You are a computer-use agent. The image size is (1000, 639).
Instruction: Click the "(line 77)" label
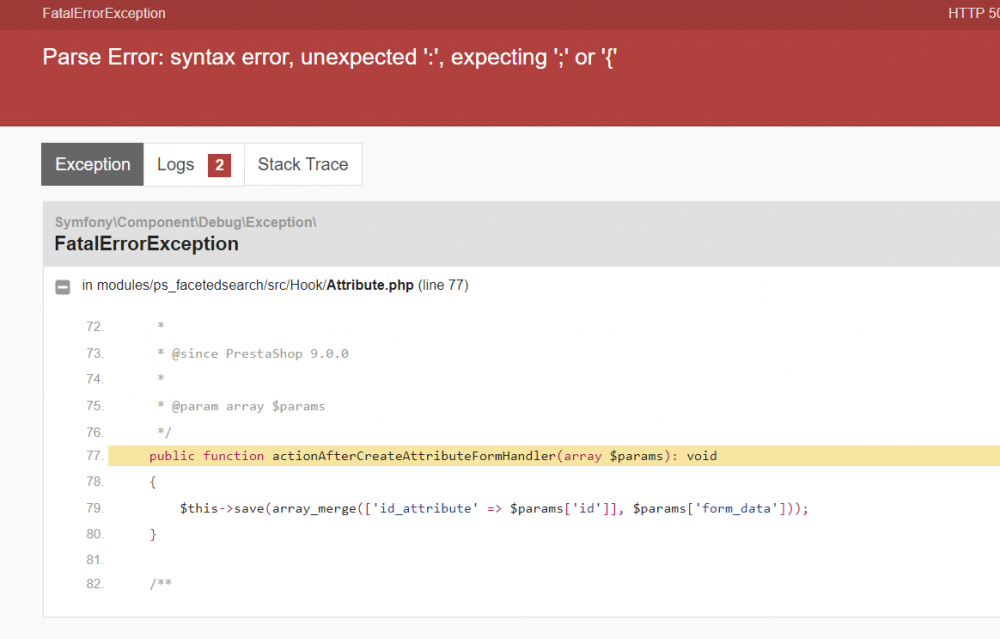pos(443,286)
